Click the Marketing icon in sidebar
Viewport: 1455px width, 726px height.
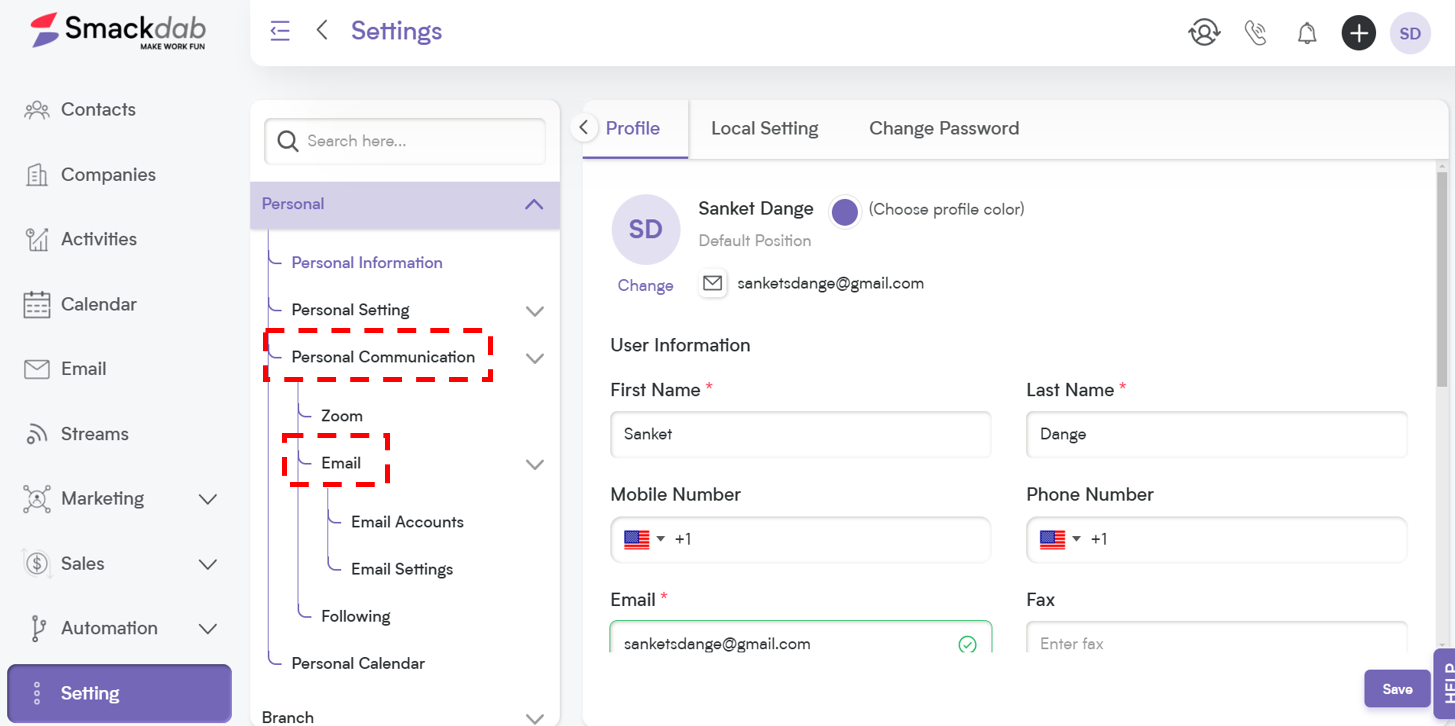point(37,498)
